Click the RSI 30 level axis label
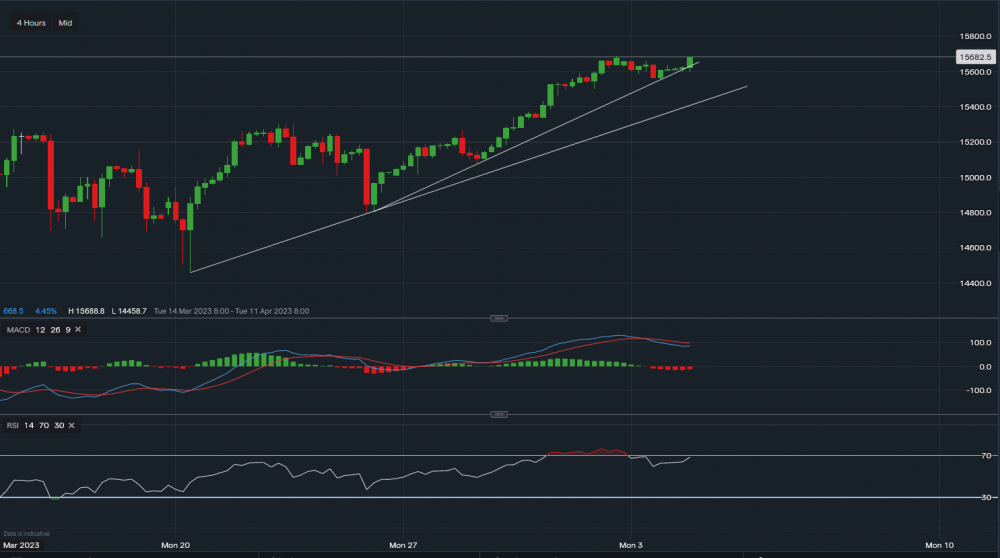The height and width of the screenshot is (558, 1000). (987, 497)
